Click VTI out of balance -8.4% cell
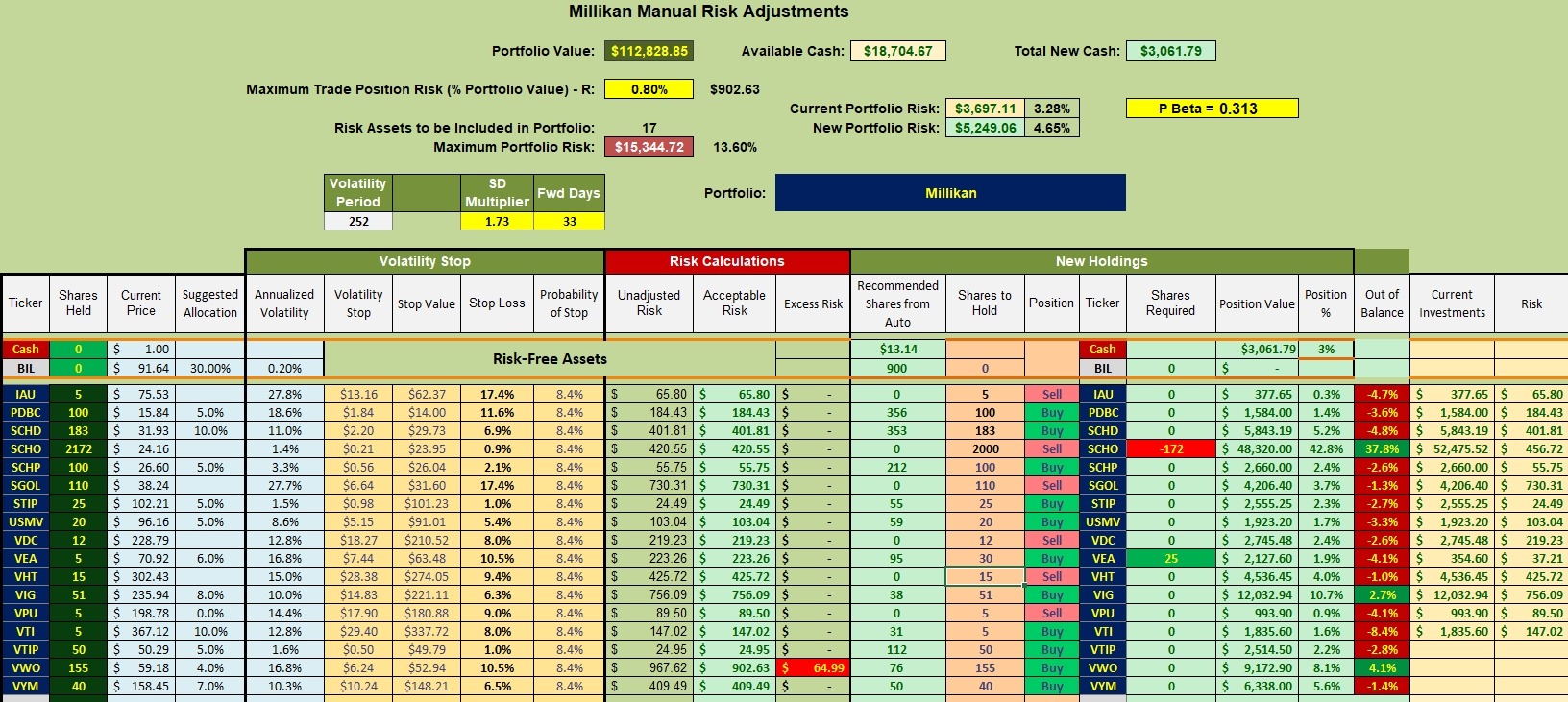 [x=1382, y=631]
